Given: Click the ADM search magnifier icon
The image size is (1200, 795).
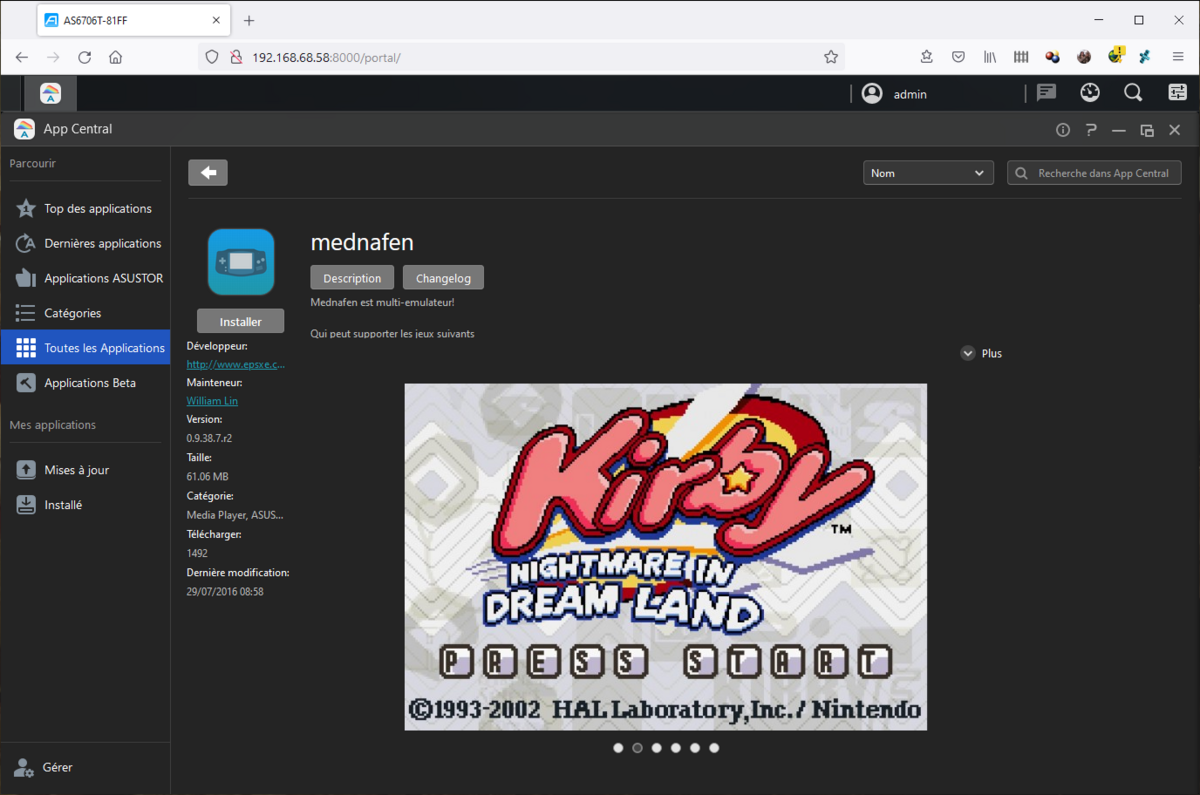Looking at the screenshot, I should [1133, 93].
